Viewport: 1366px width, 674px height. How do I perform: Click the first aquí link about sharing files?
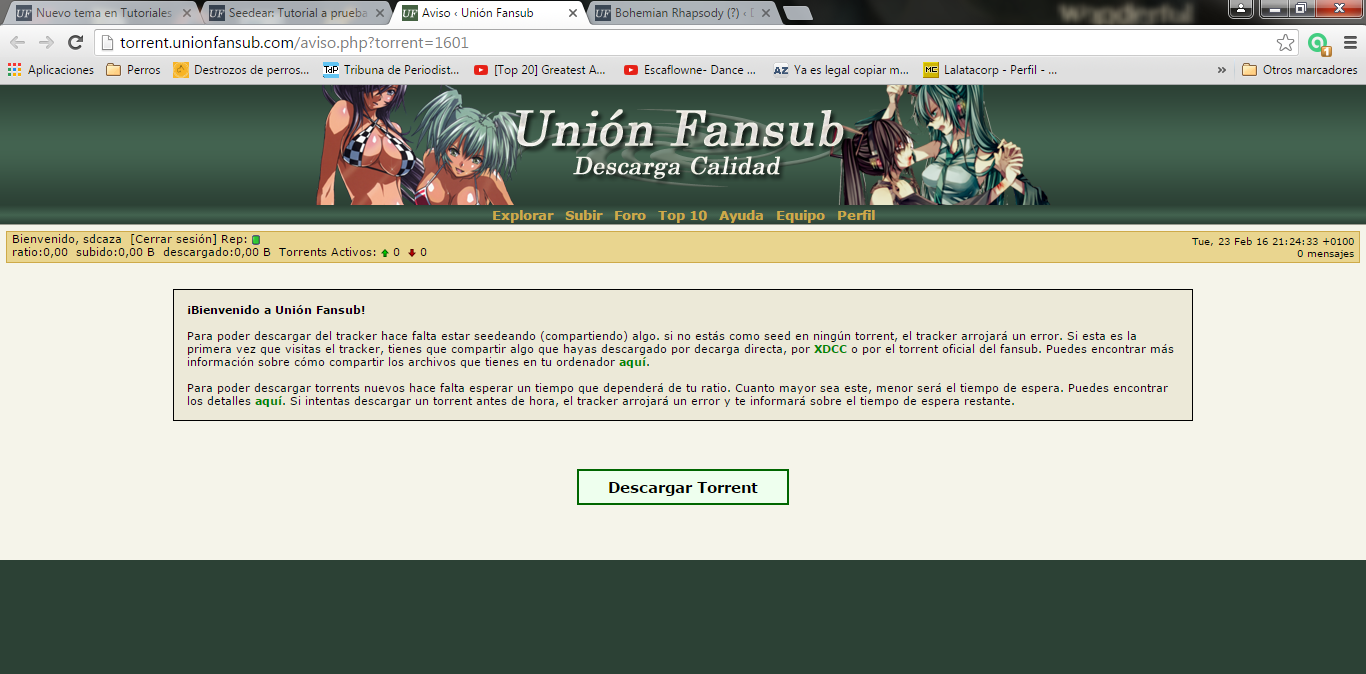point(634,362)
